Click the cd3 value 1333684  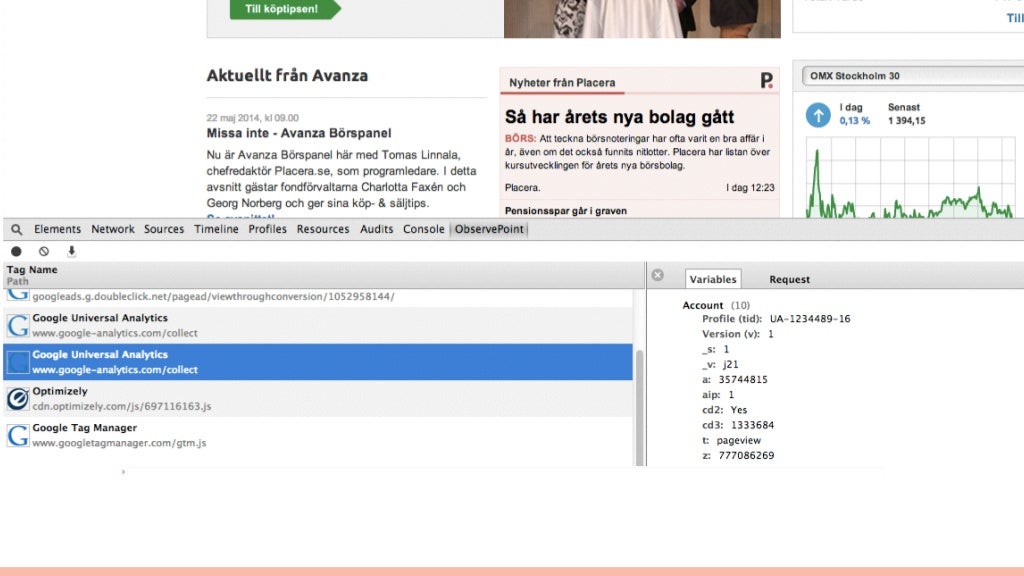click(x=752, y=425)
